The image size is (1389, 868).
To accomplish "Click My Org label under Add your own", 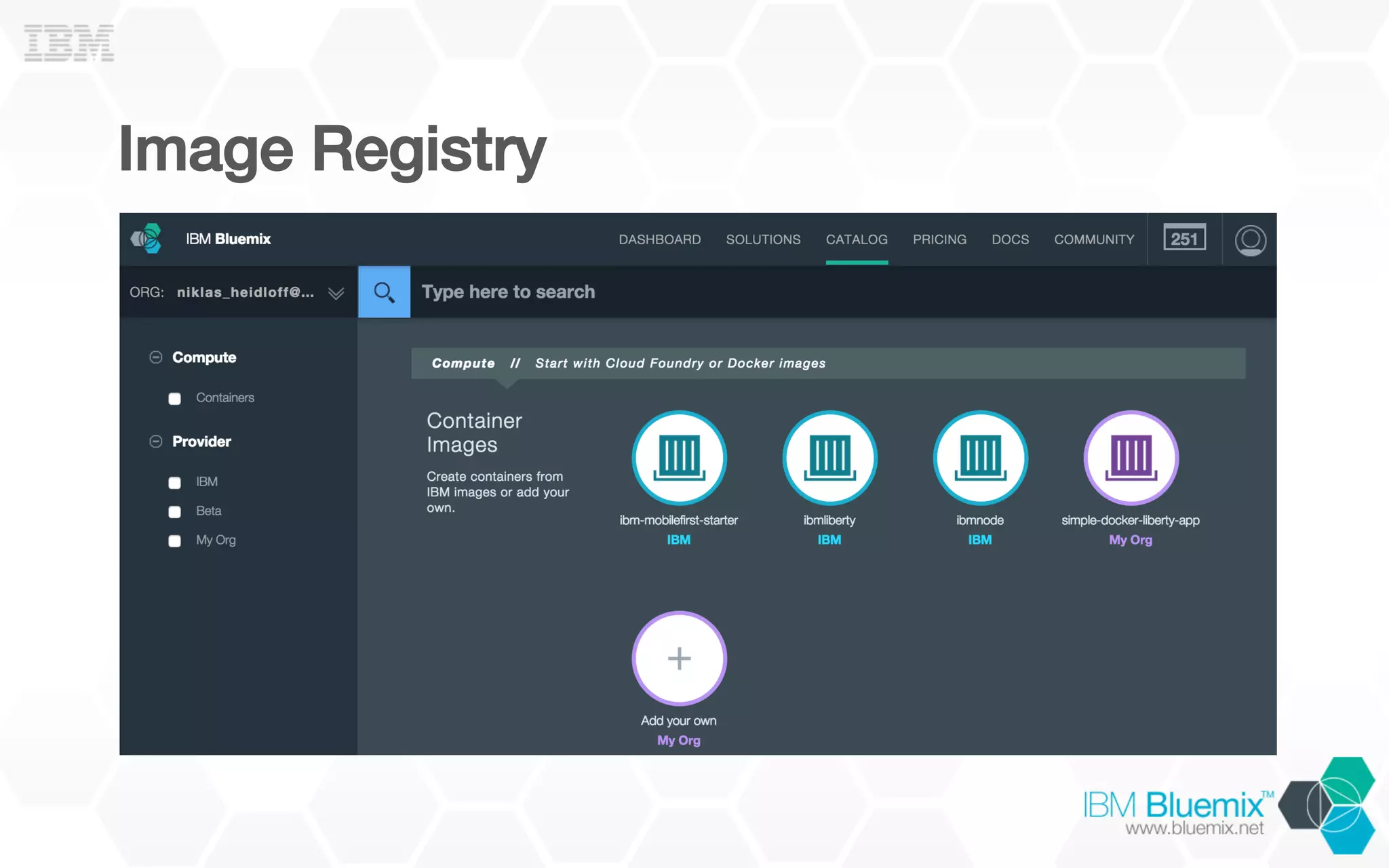I will [x=679, y=741].
